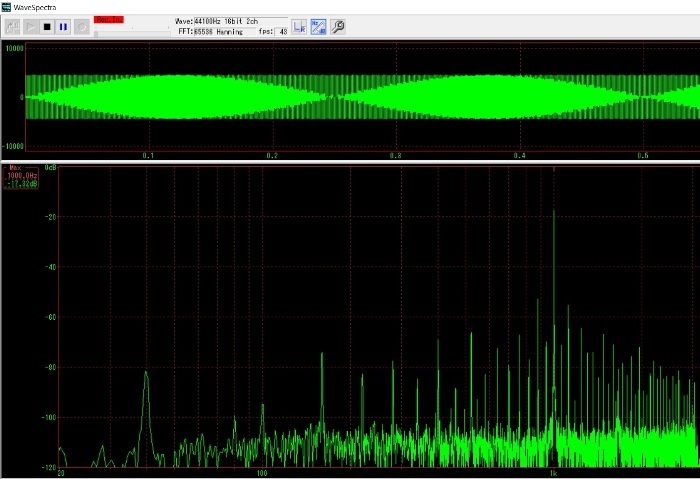
Task: Click the 0.4 time label on waveform
Action: pyautogui.click(x=519, y=156)
